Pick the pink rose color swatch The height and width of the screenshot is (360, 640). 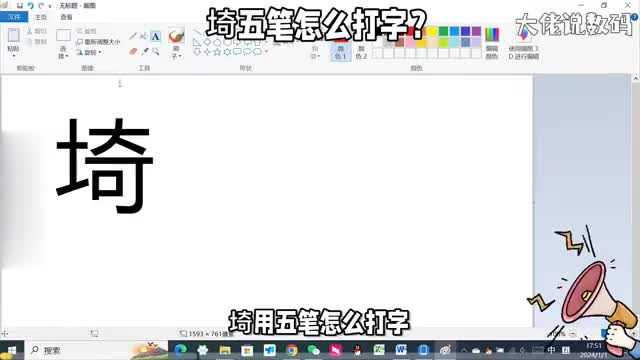coord(410,42)
